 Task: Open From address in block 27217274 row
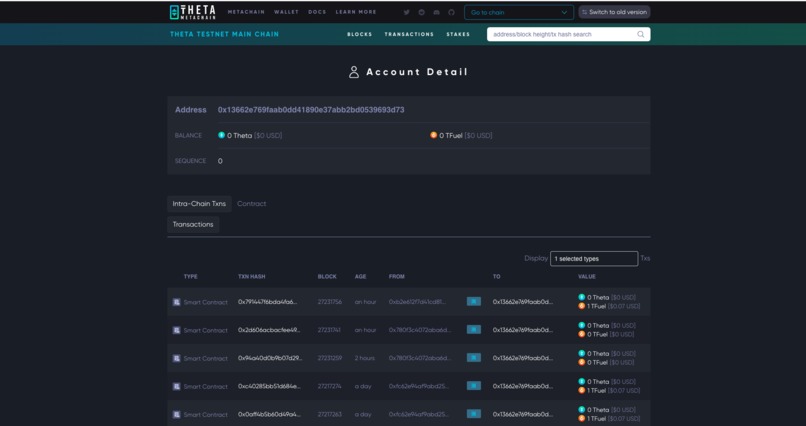click(x=418, y=386)
